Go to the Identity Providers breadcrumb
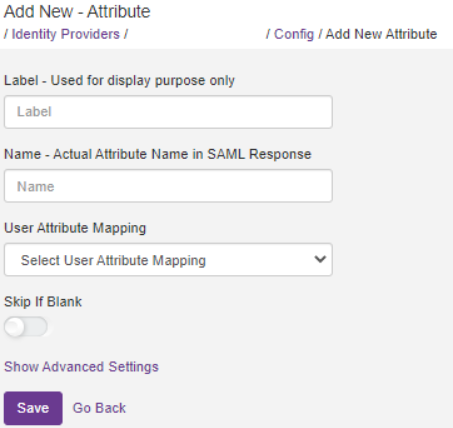This screenshot has width=453, height=428. pos(66,34)
